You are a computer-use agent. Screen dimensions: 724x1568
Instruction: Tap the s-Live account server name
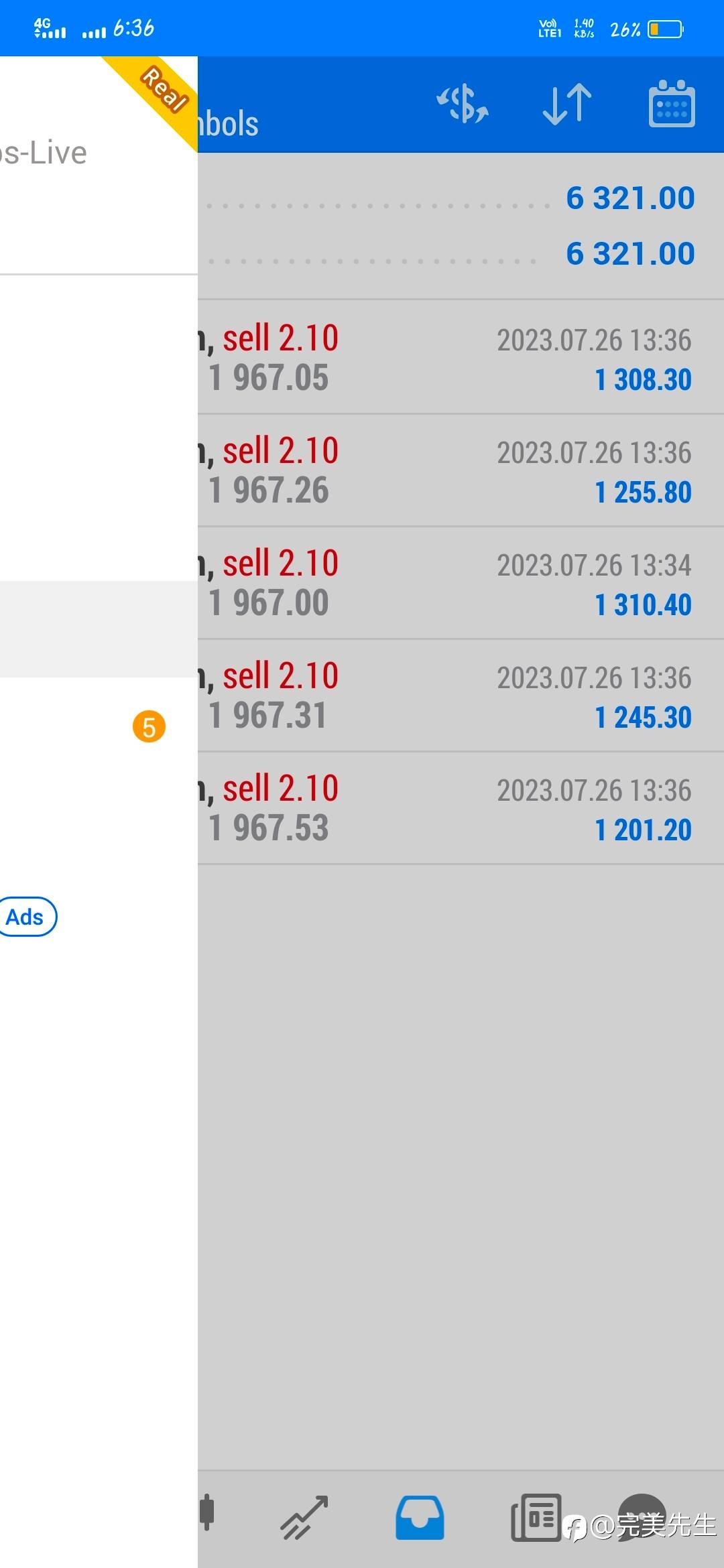(44, 153)
